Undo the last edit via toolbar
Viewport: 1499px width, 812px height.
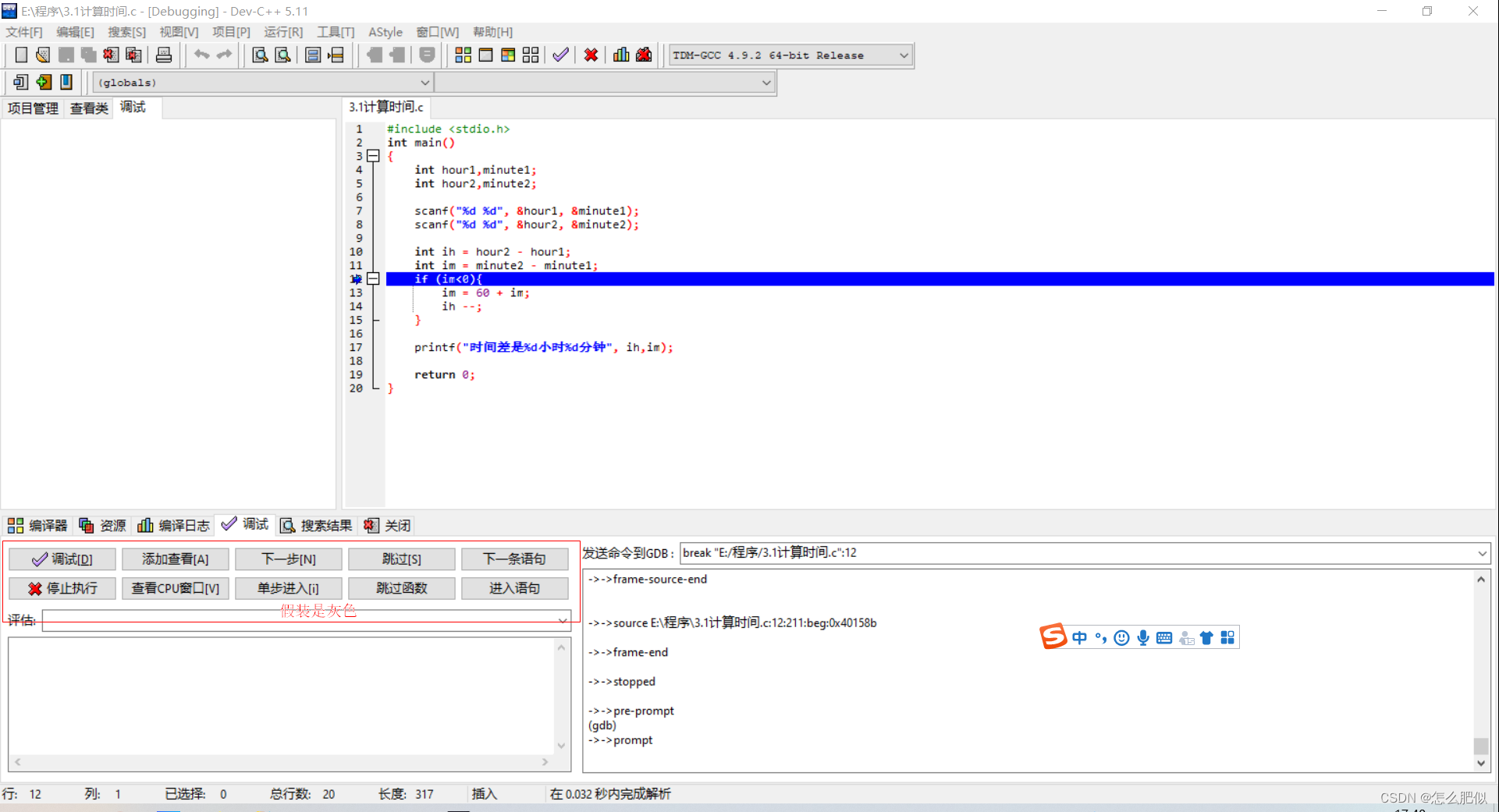[x=201, y=55]
